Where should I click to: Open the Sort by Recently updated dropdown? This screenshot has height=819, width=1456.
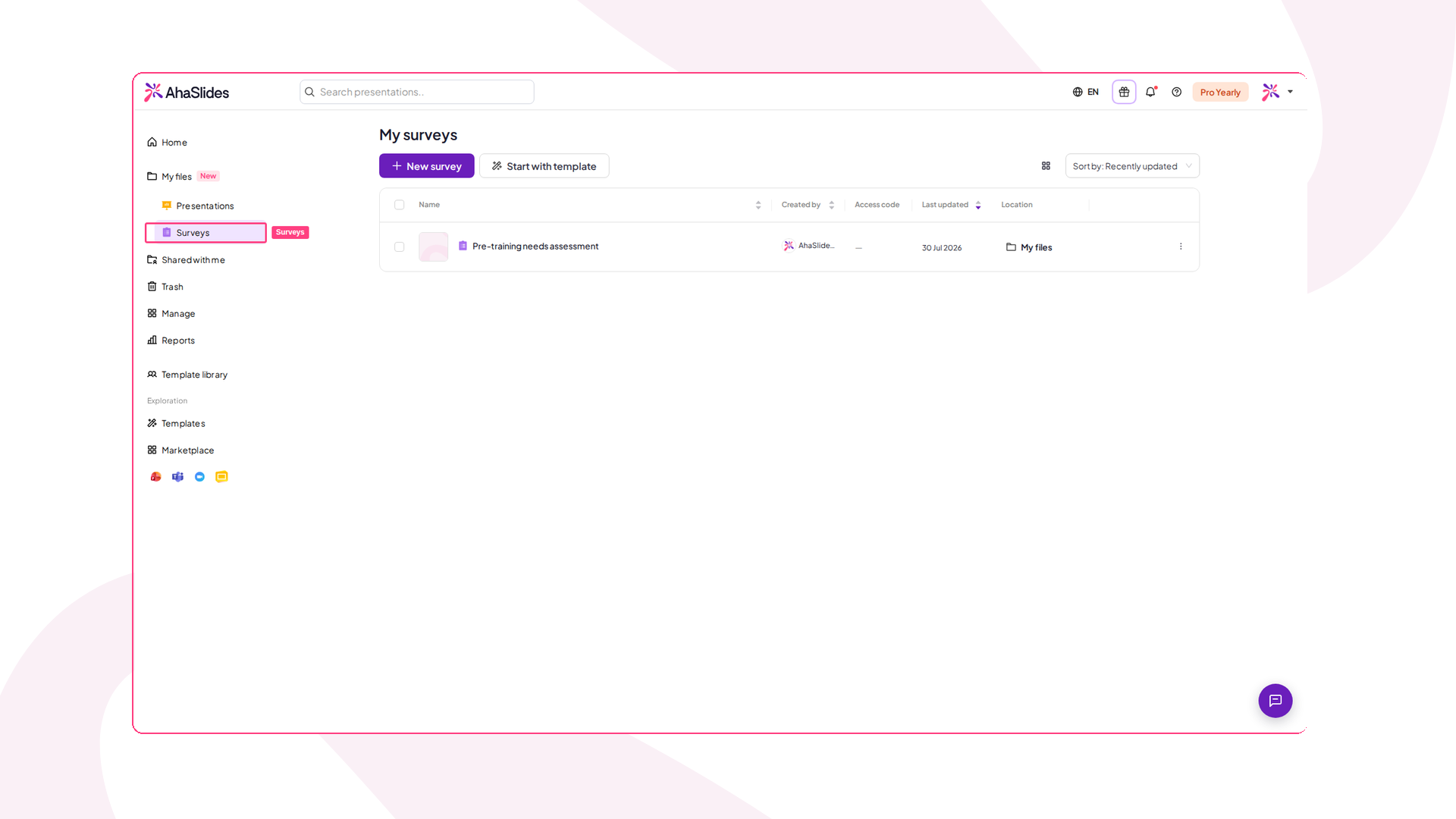[1132, 166]
